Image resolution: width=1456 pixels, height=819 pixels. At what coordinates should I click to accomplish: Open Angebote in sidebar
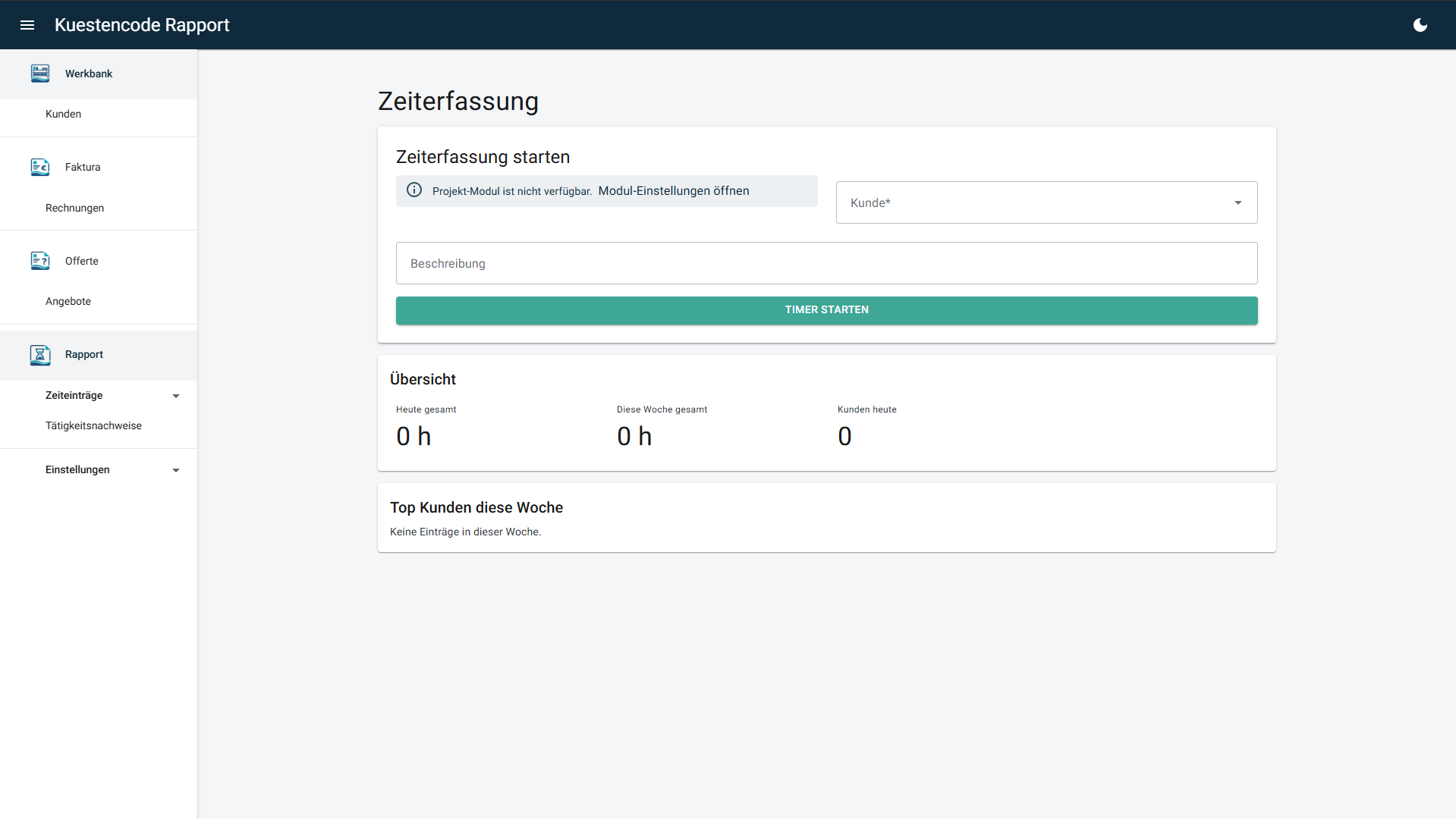68,301
